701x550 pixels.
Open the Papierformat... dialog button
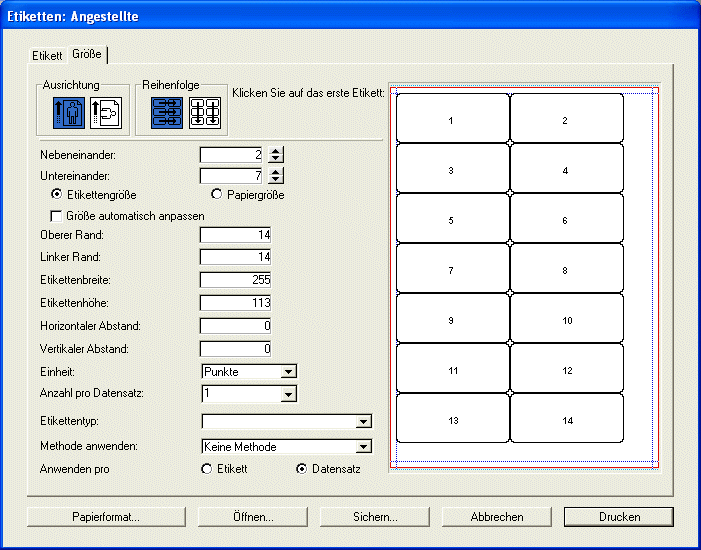[106, 517]
